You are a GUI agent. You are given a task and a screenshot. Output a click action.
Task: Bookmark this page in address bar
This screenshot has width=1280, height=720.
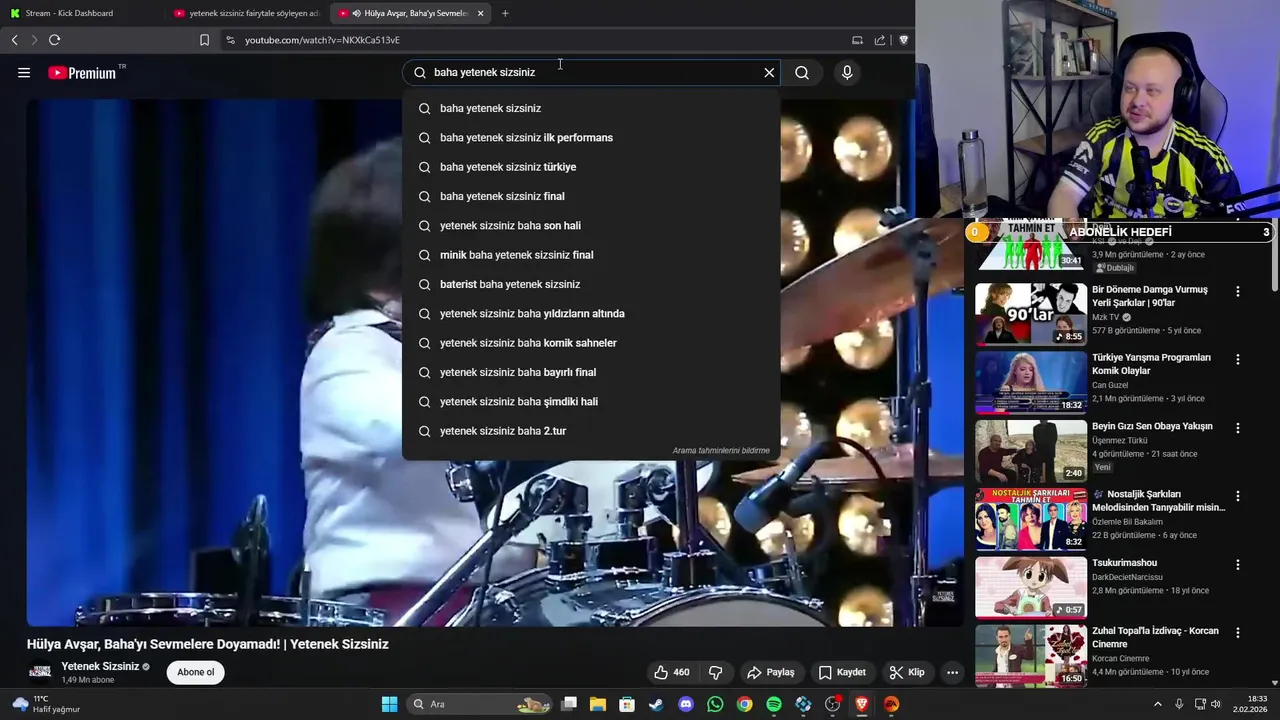pos(204,40)
